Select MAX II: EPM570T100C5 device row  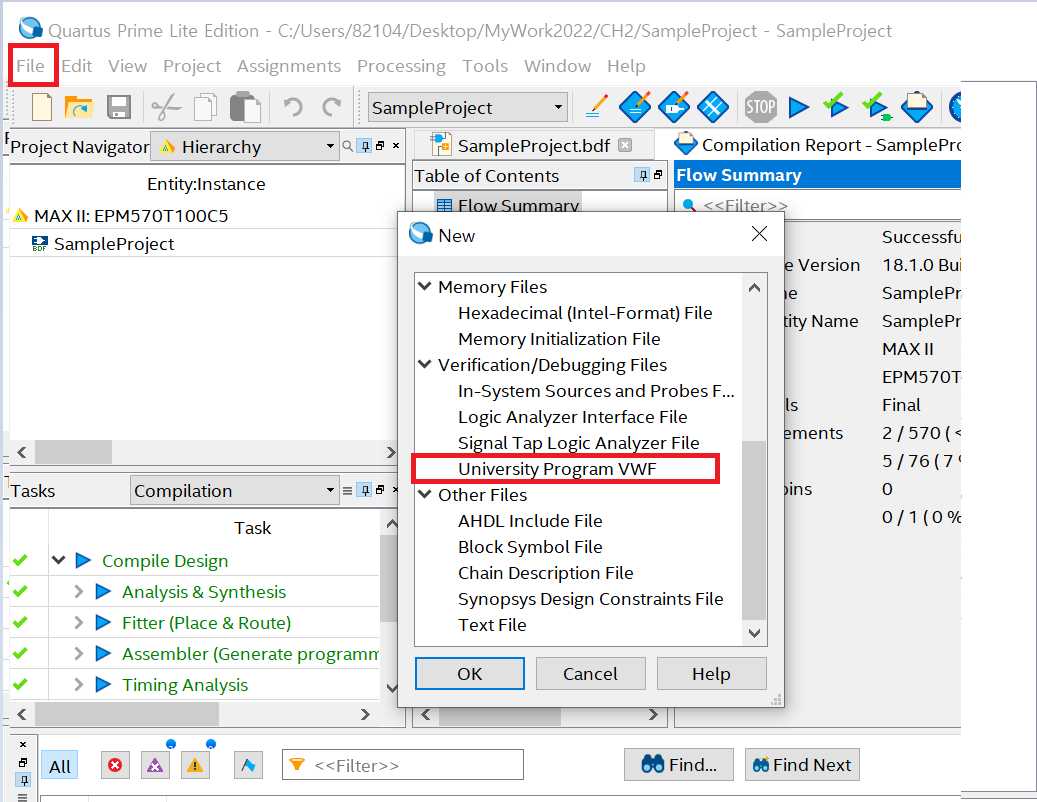pos(131,216)
